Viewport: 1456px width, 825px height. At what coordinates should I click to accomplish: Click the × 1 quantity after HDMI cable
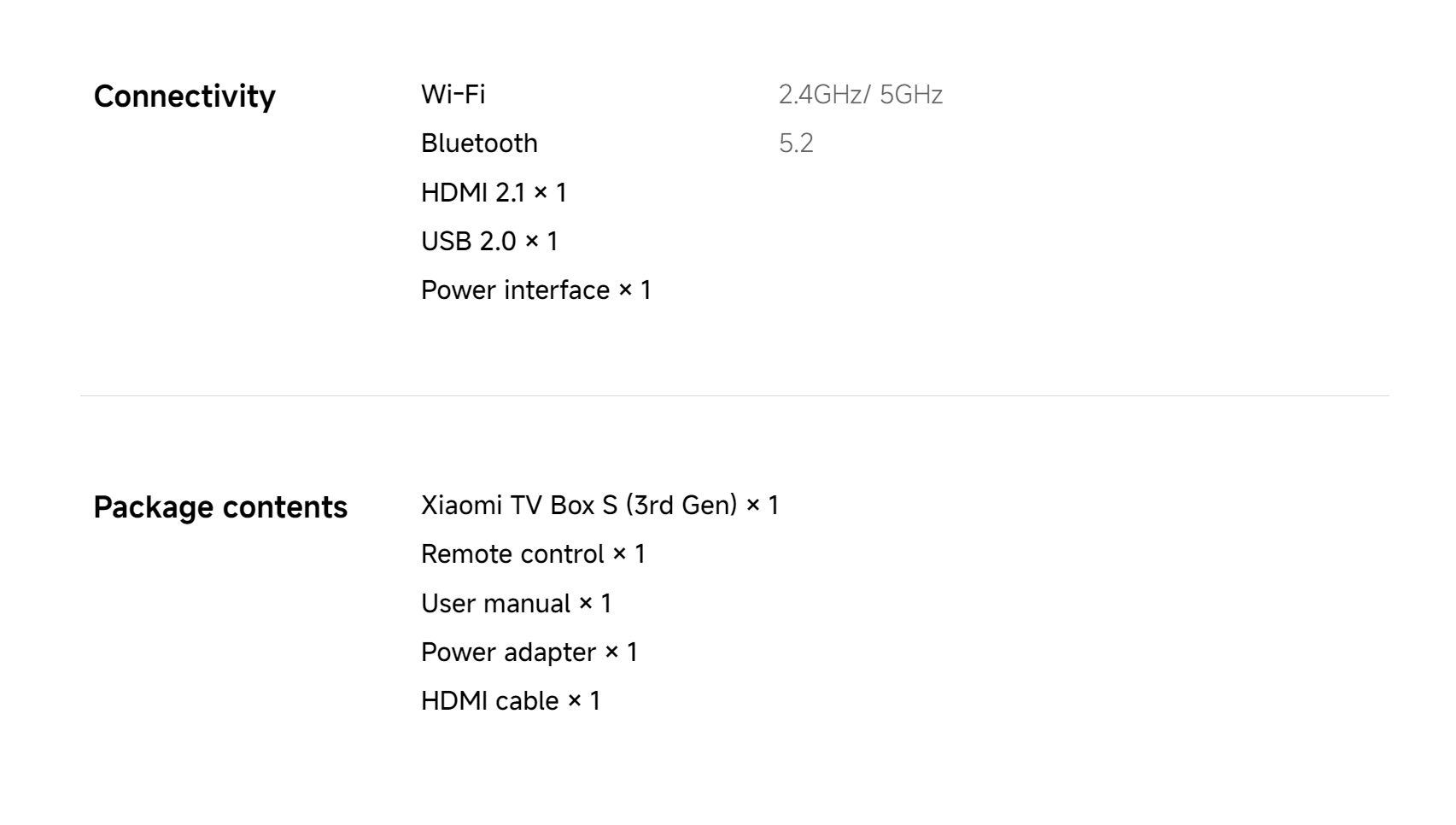(x=585, y=701)
